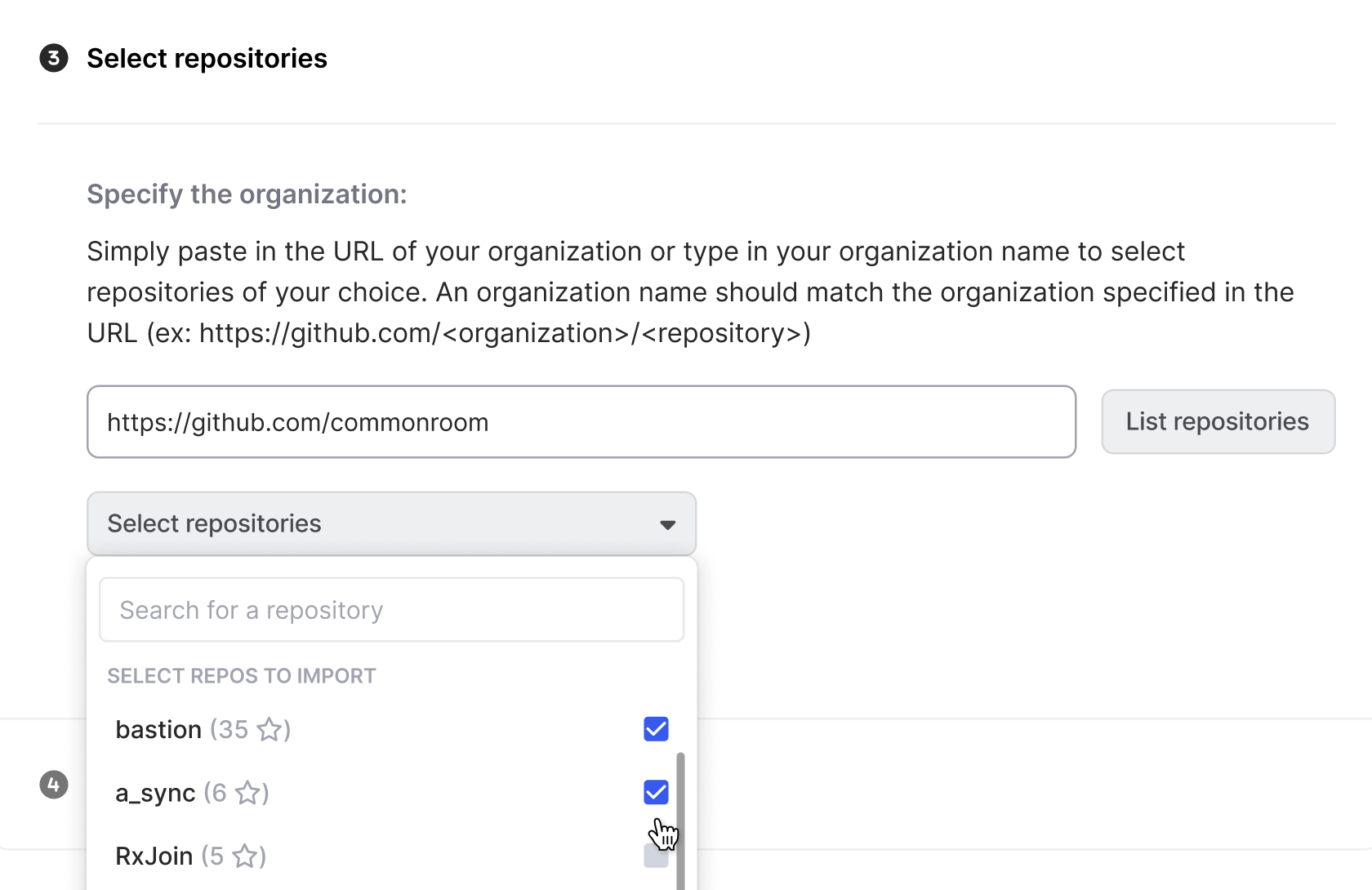Focus the organization URL input field
The width and height of the screenshot is (1372, 890).
point(581,422)
